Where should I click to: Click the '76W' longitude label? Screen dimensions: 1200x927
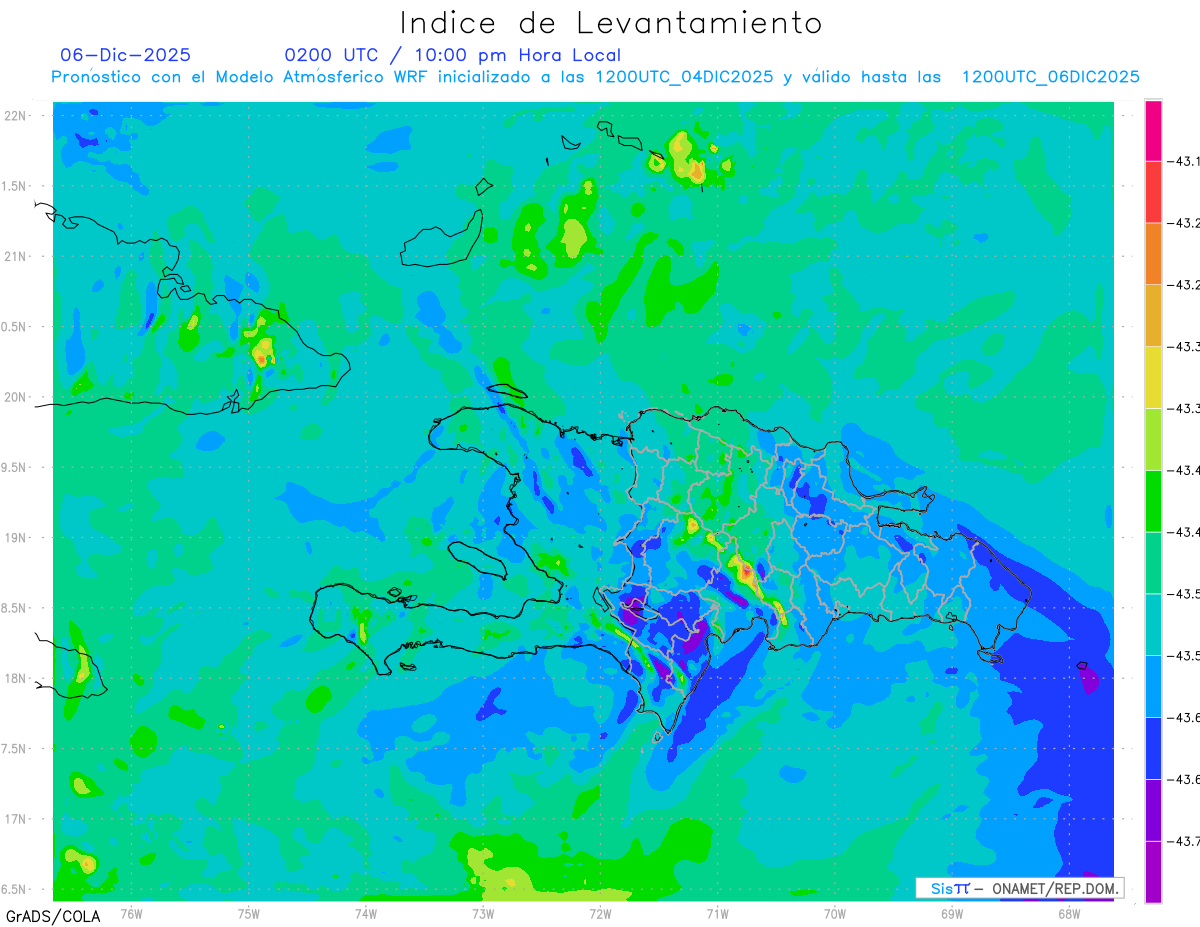pyautogui.click(x=131, y=912)
